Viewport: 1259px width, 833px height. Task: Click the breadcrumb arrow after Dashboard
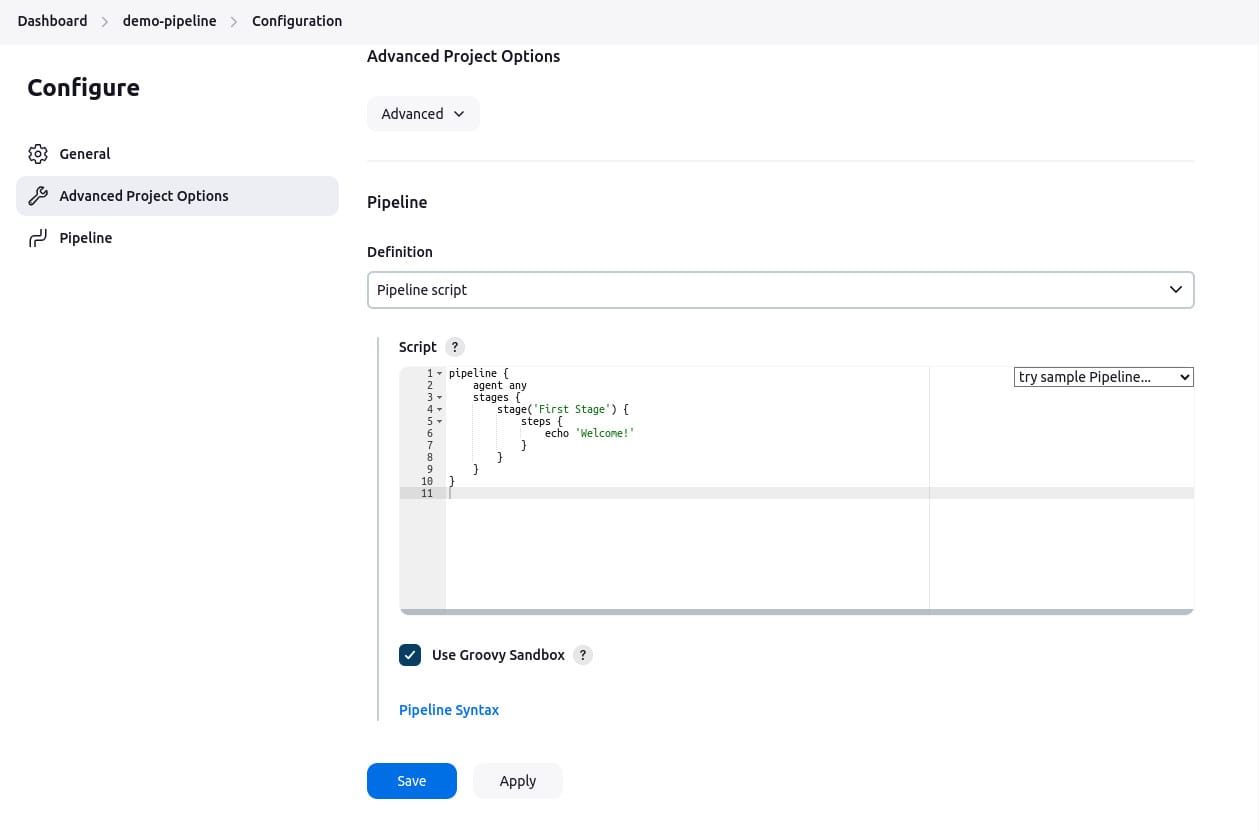tap(105, 21)
